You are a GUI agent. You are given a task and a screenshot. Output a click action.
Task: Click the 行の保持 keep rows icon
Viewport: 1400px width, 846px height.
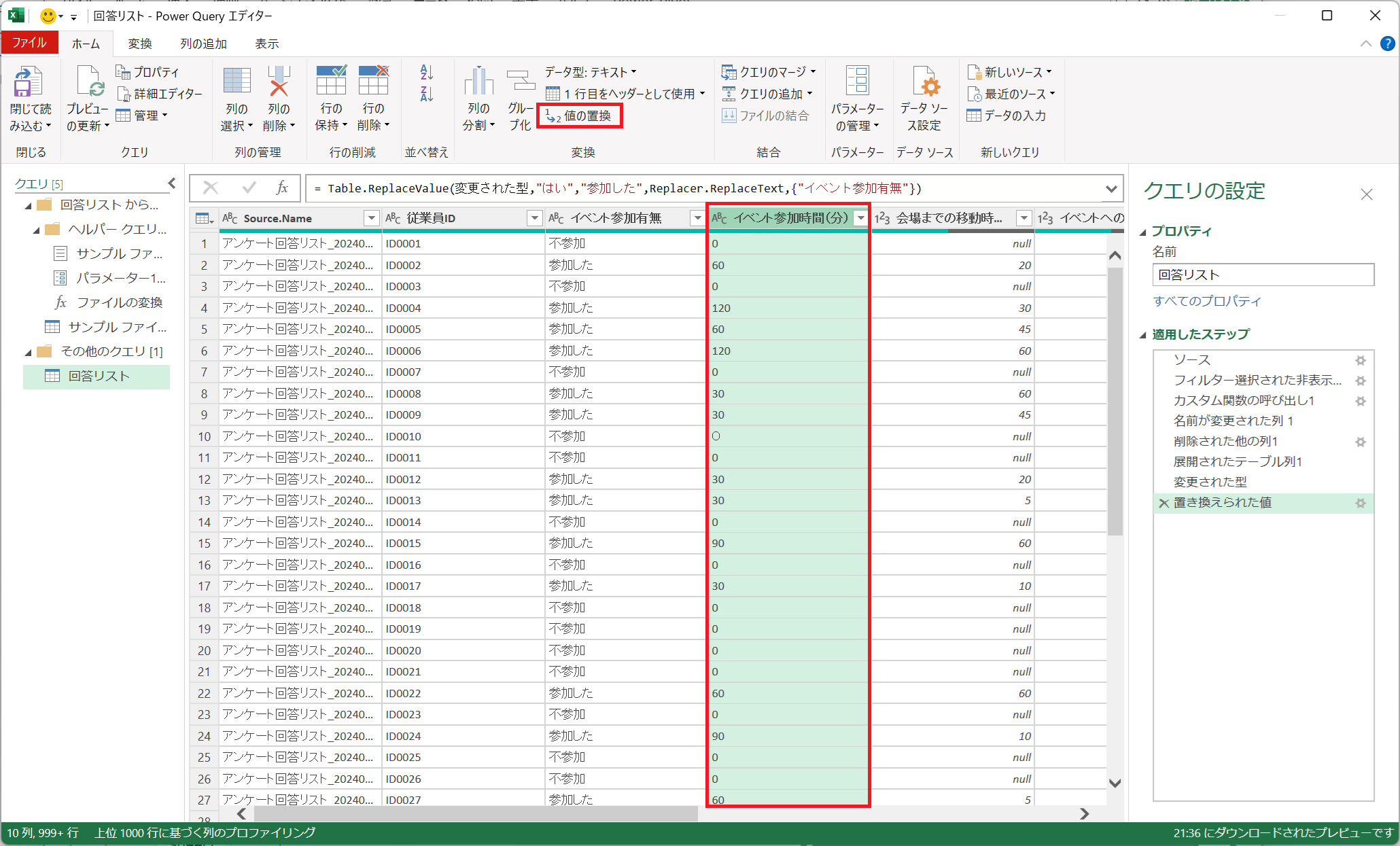(x=331, y=81)
